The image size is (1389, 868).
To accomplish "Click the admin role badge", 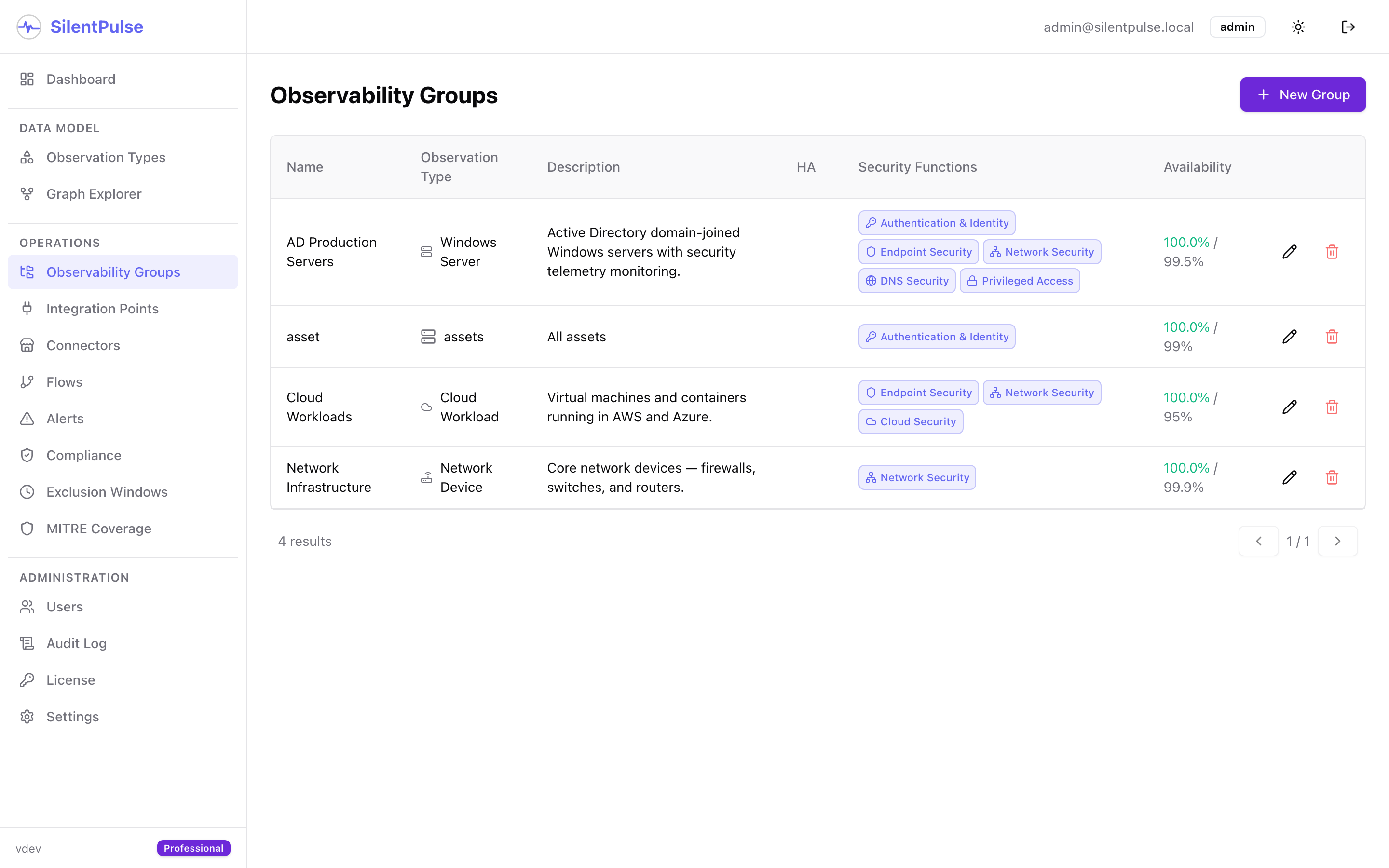I will click(1237, 27).
